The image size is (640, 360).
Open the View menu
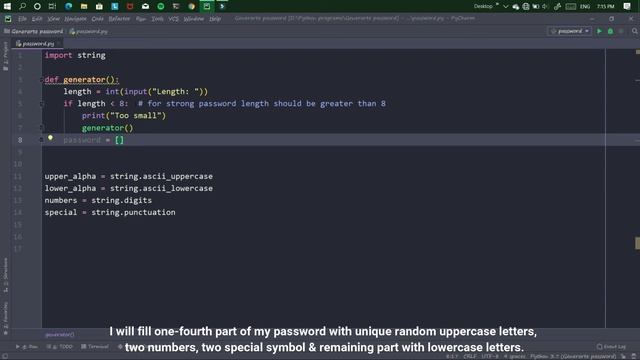point(53,19)
